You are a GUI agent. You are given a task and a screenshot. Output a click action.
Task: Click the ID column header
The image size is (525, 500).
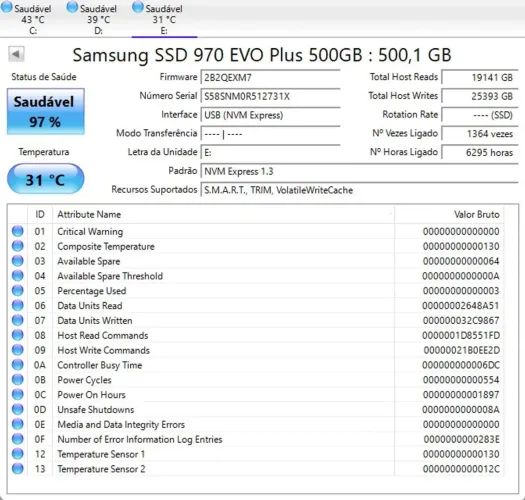(40, 214)
